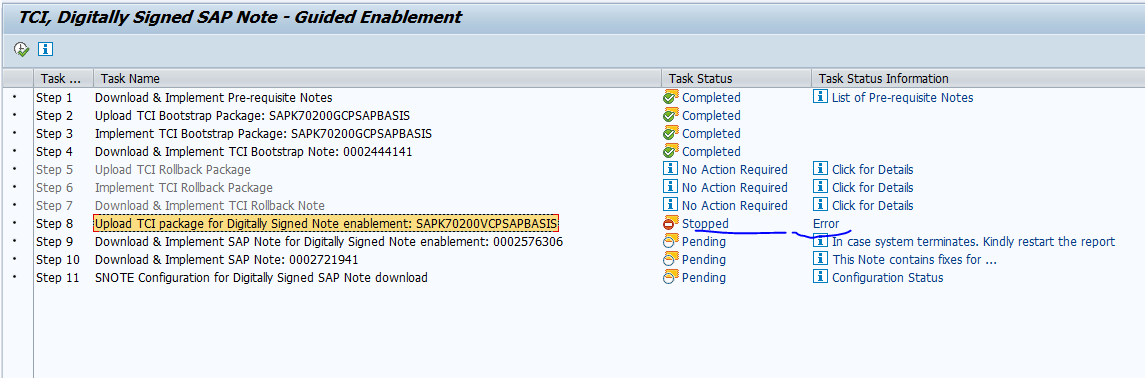Click Pending status text for Step 9
The height and width of the screenshot is (378, 1145).
(x=704, y=242)
